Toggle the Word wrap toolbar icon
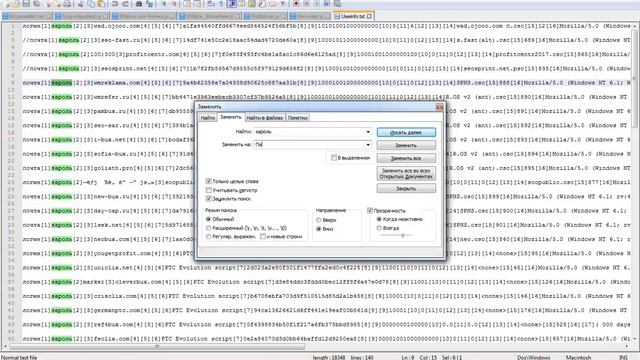Viewport: 640px width, 360px height. point(211,4)
